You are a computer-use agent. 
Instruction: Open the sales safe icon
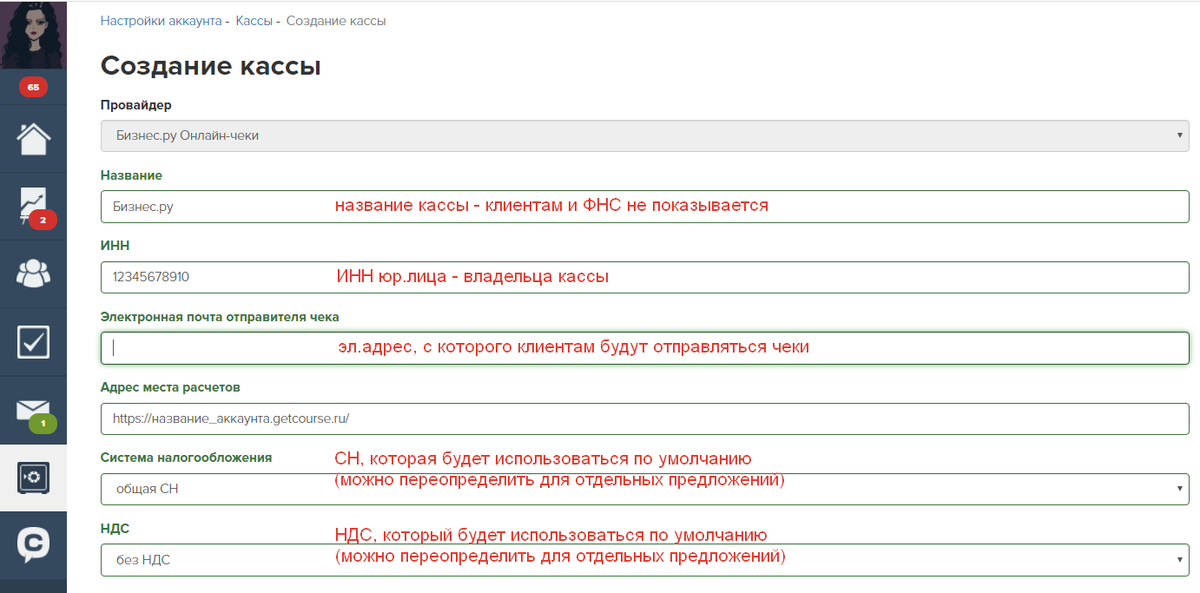33,478
